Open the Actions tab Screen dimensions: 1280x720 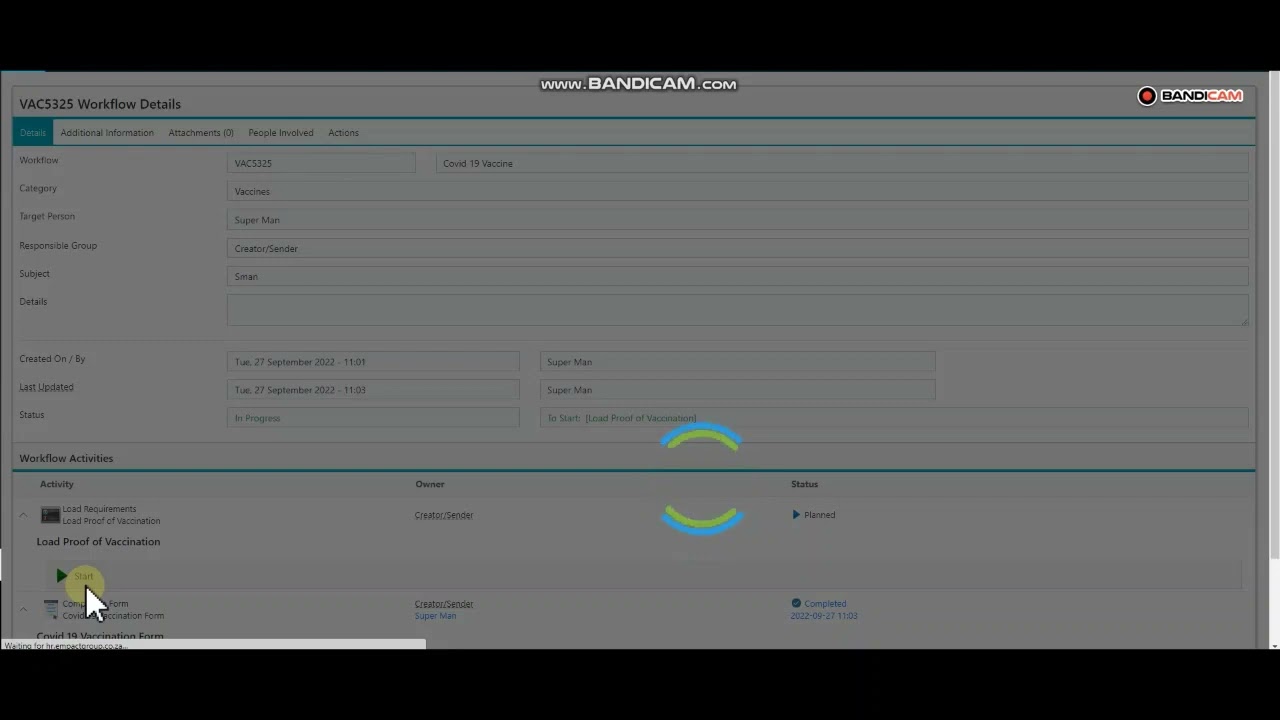click(343, 132)
